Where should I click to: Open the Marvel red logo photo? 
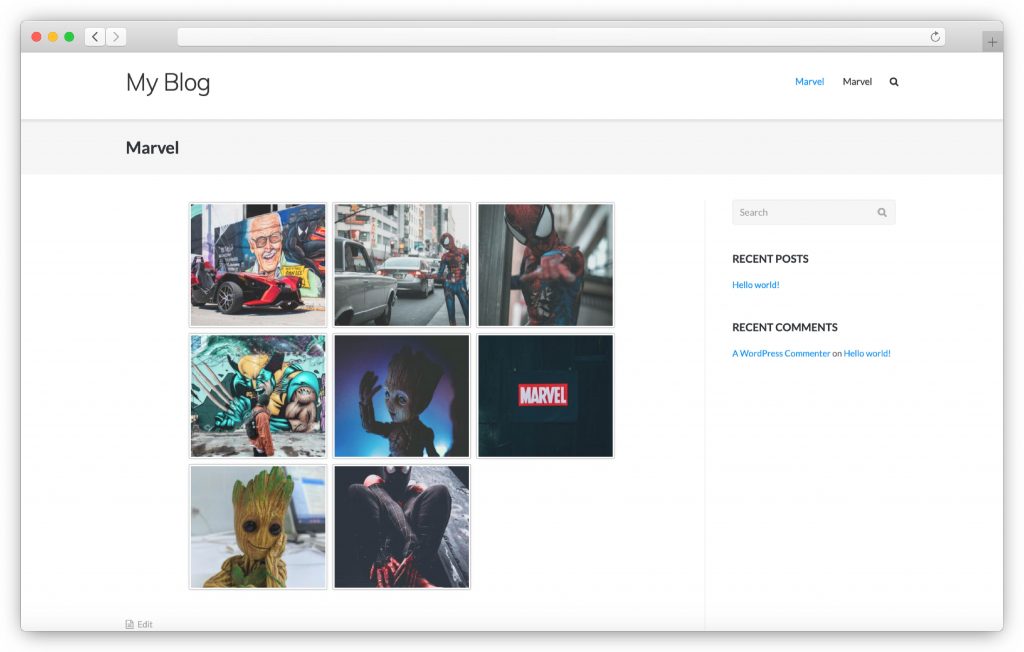[545, 395]
